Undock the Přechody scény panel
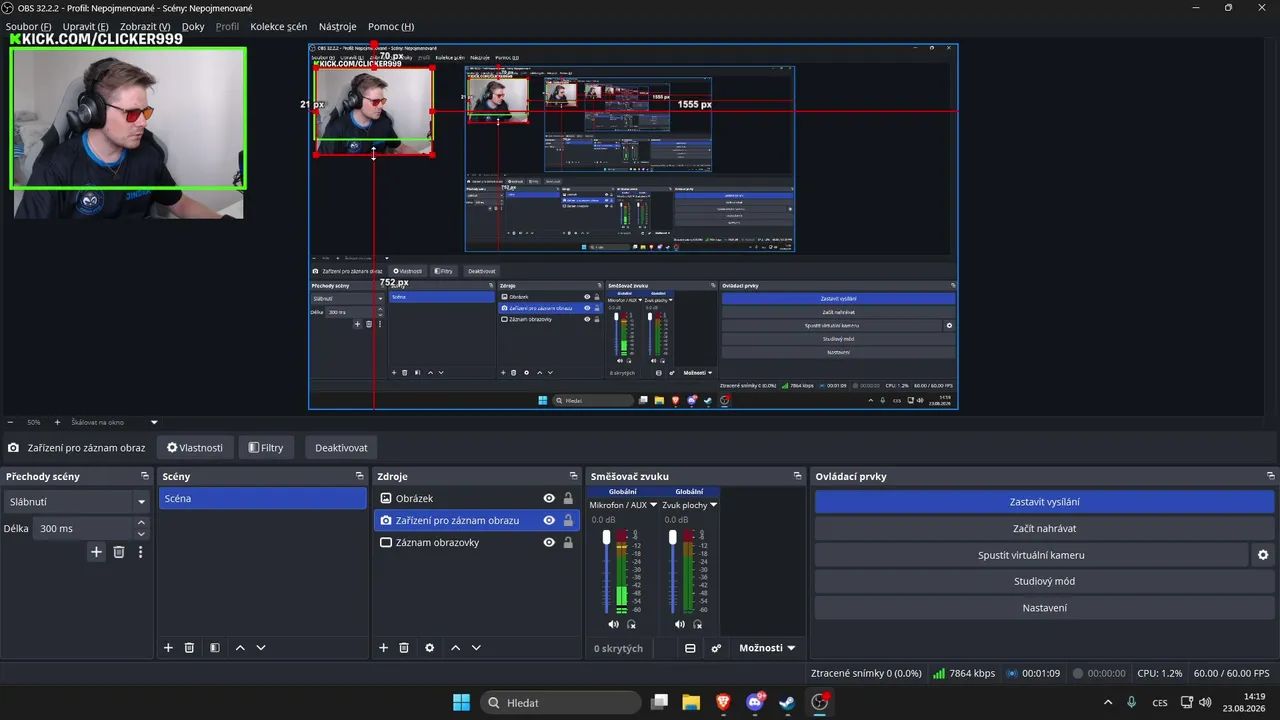The height and width of the screenshot is (720, 1280). pos(145,476)
